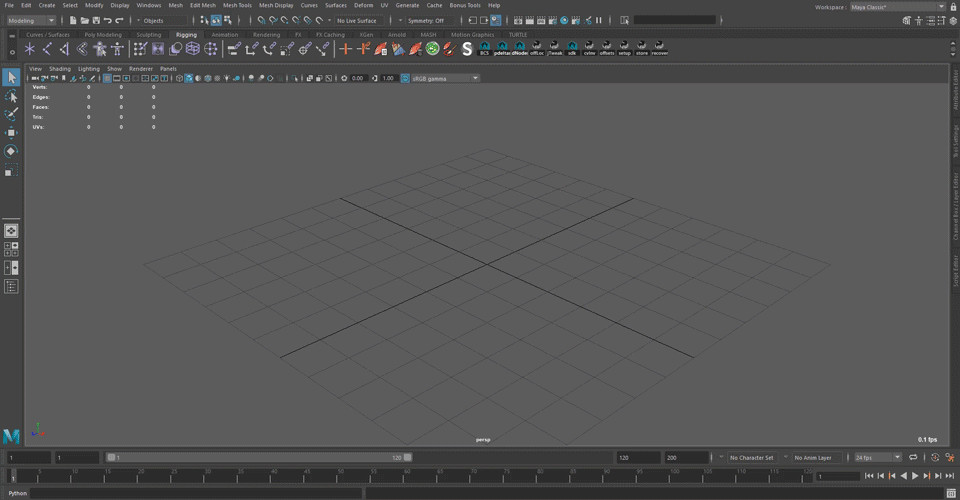Toggle the Outliner panel icon
This screenshot has height=500, width=960.
pyautogui.click(x=11, y=286)
